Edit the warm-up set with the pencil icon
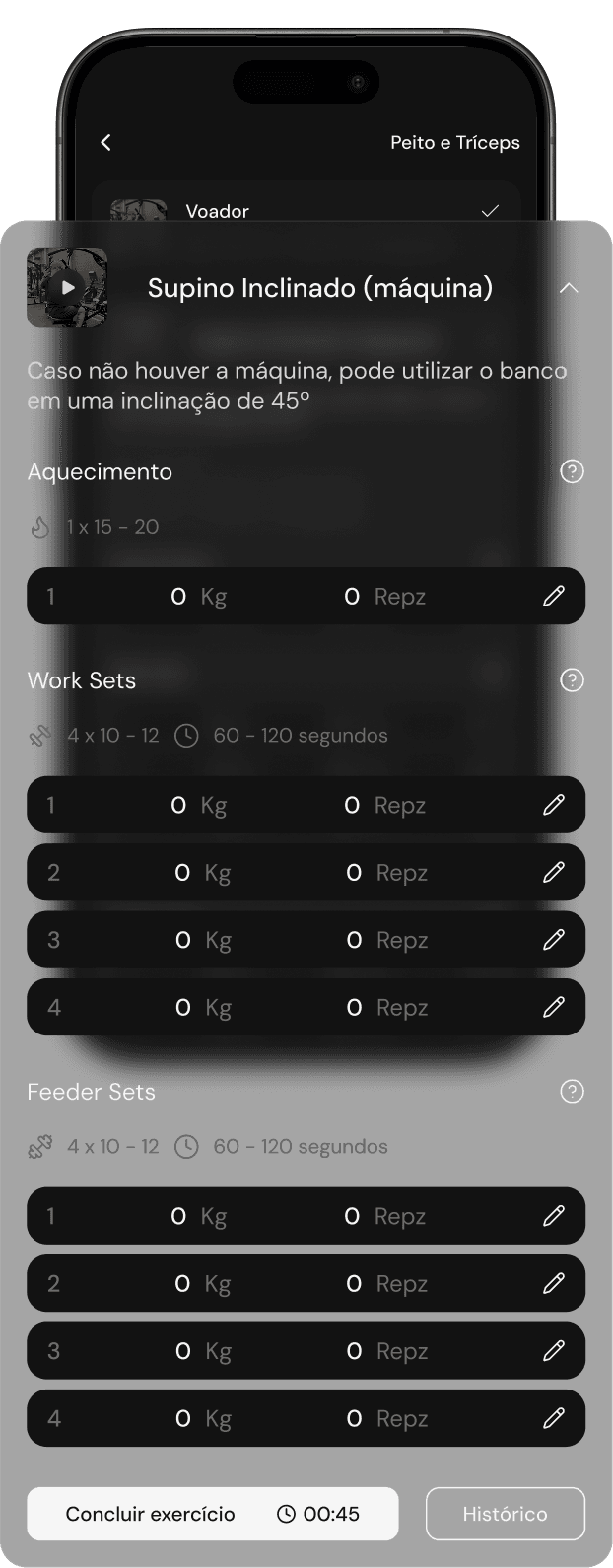 pyautogui.click(x=554, y=596)
